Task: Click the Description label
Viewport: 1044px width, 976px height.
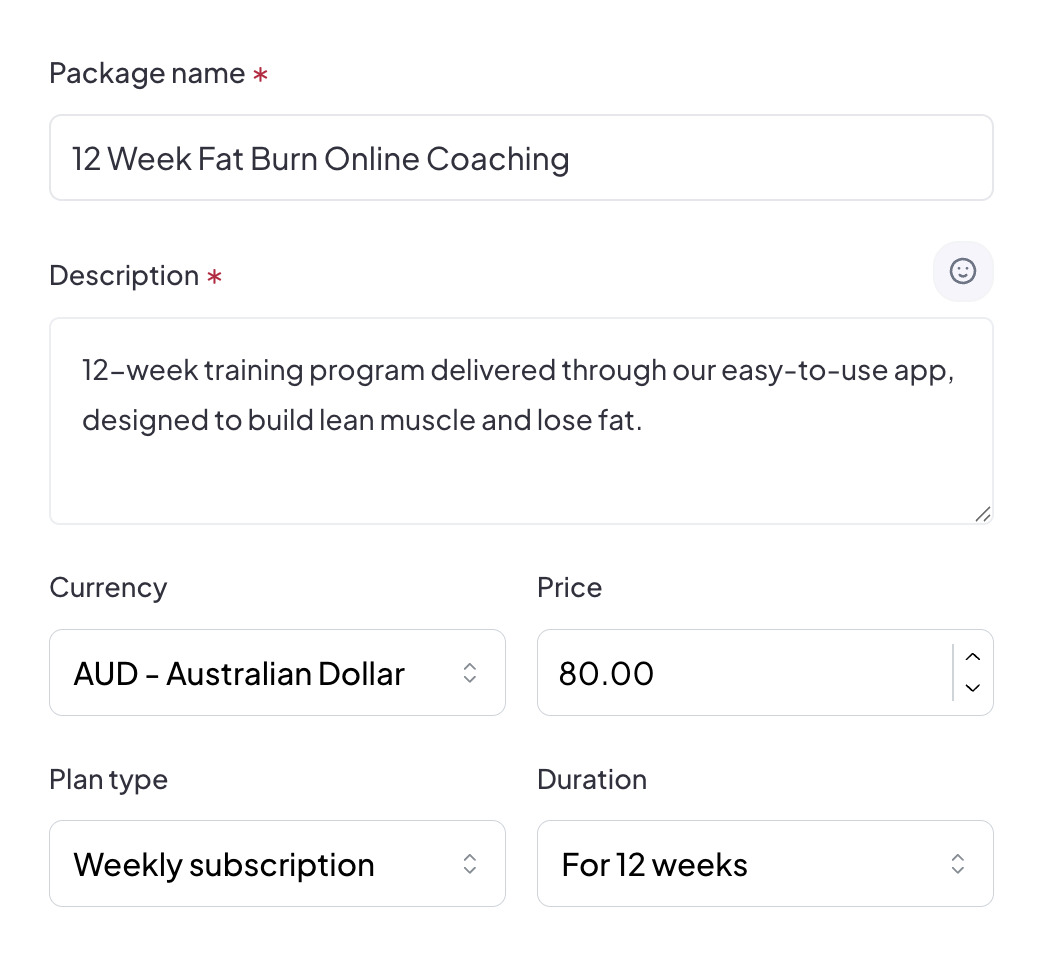Action: [124, 276]
